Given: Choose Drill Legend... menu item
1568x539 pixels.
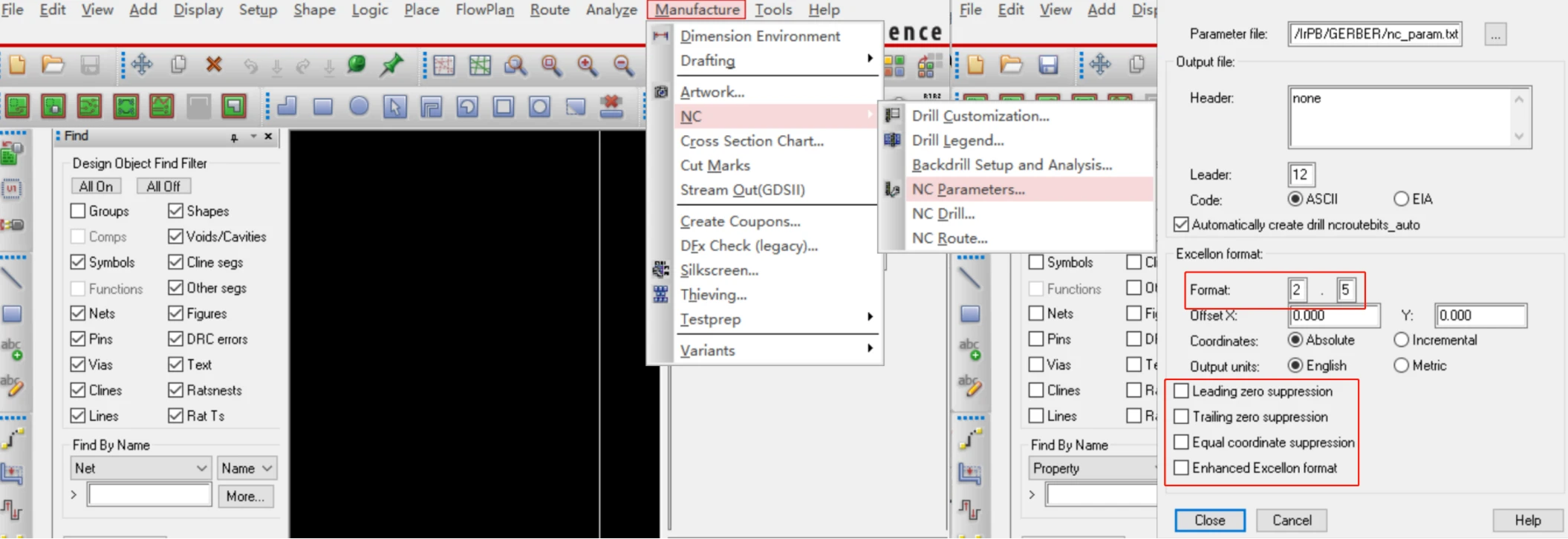Looking at the screenshot, I should (957, 140).
